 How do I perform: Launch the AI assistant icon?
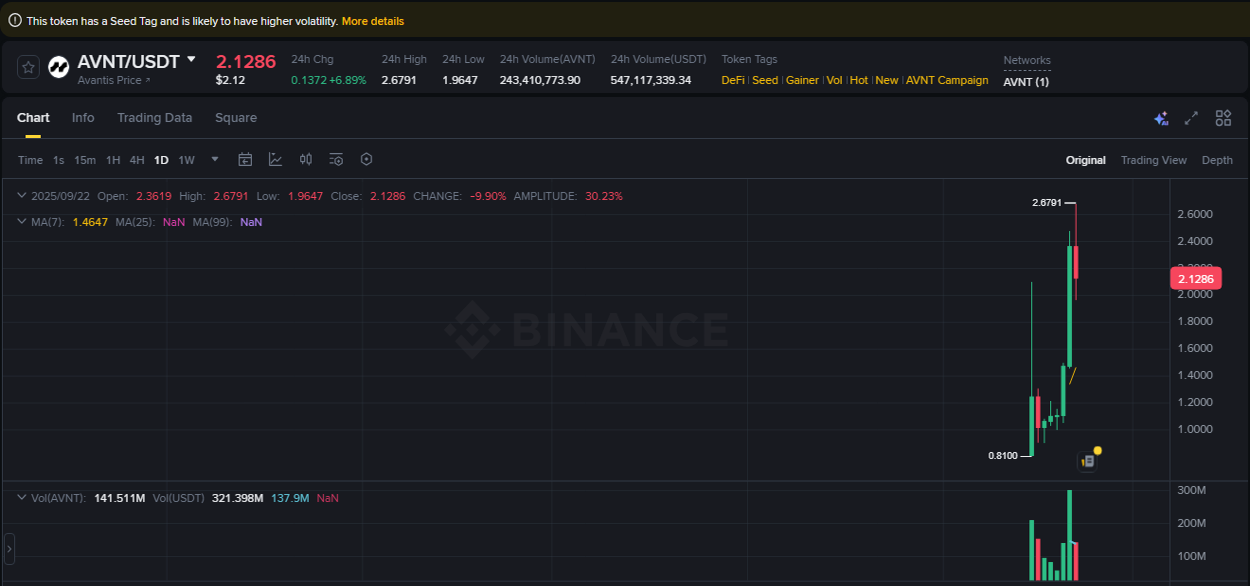(x=1161, y=118)
